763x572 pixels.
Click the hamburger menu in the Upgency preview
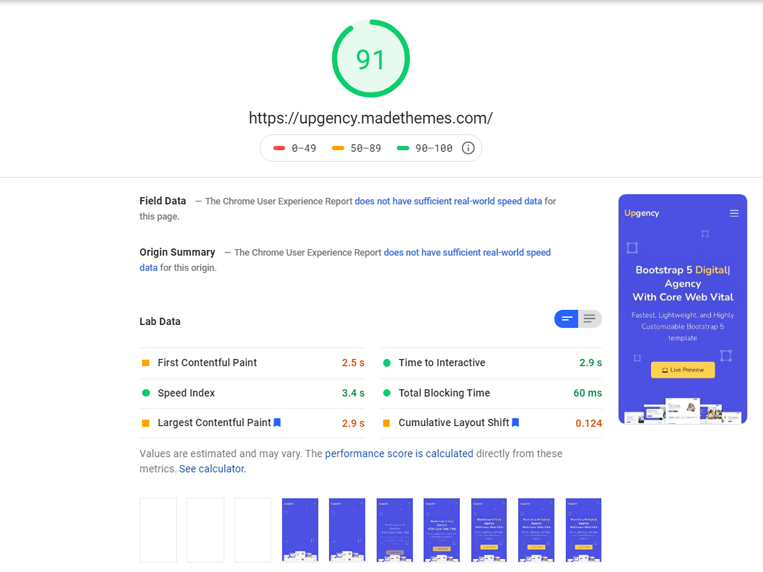(x=734, y=213)
